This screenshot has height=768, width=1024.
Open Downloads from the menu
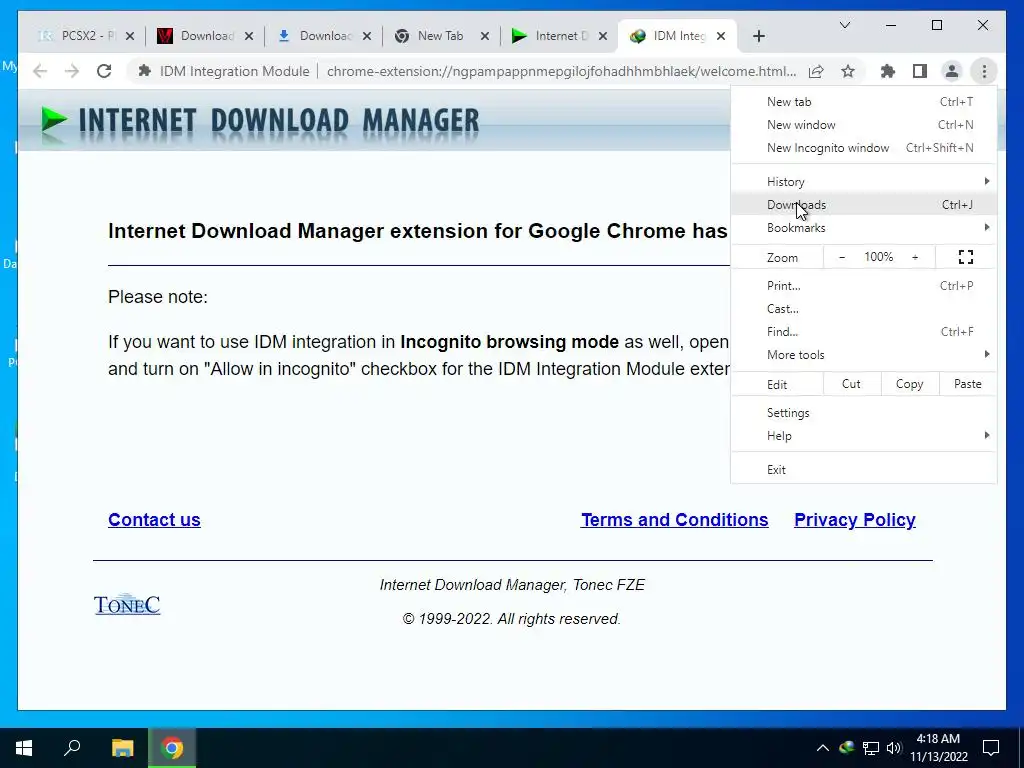(863, 204)
